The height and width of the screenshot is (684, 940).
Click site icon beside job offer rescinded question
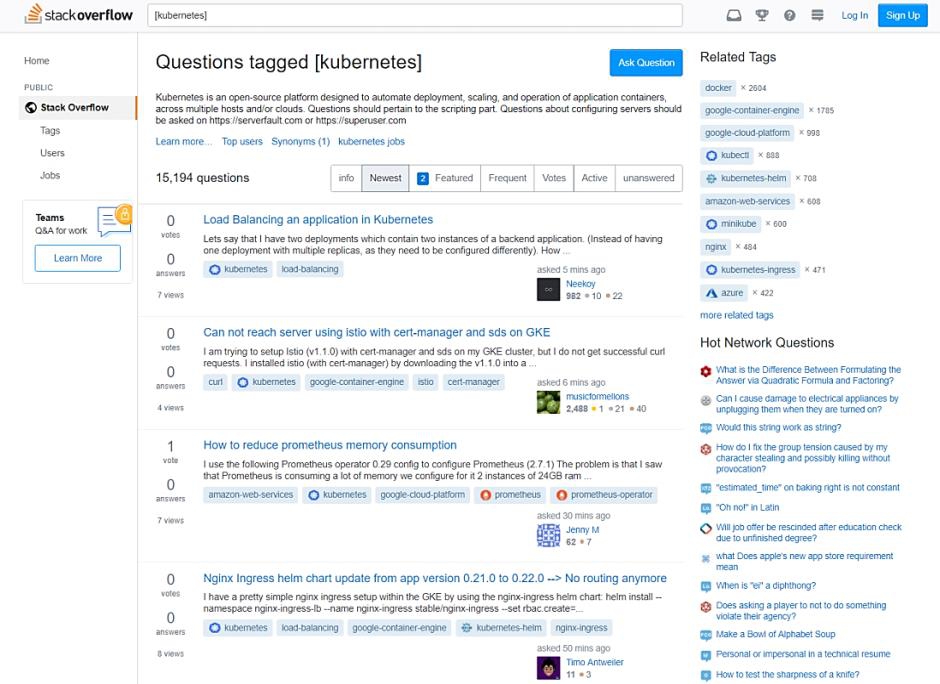point(706,528)
